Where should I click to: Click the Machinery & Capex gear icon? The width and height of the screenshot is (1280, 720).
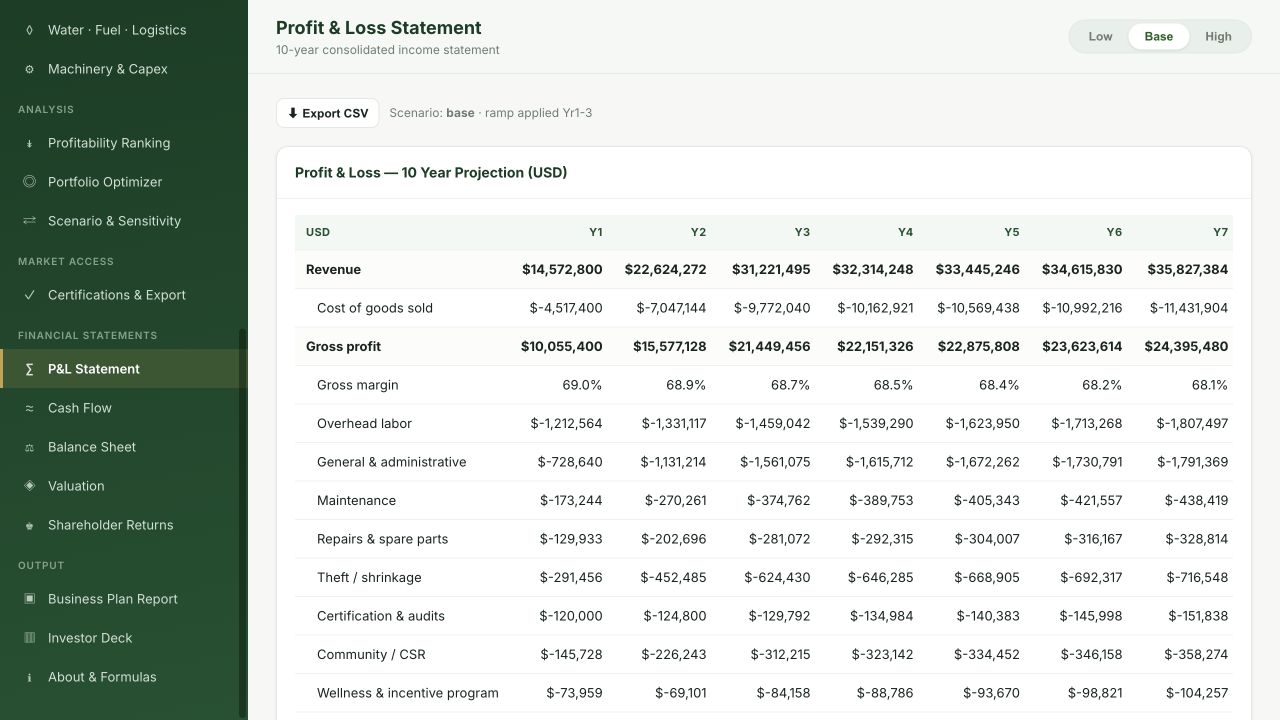click(x=29, y=69)
